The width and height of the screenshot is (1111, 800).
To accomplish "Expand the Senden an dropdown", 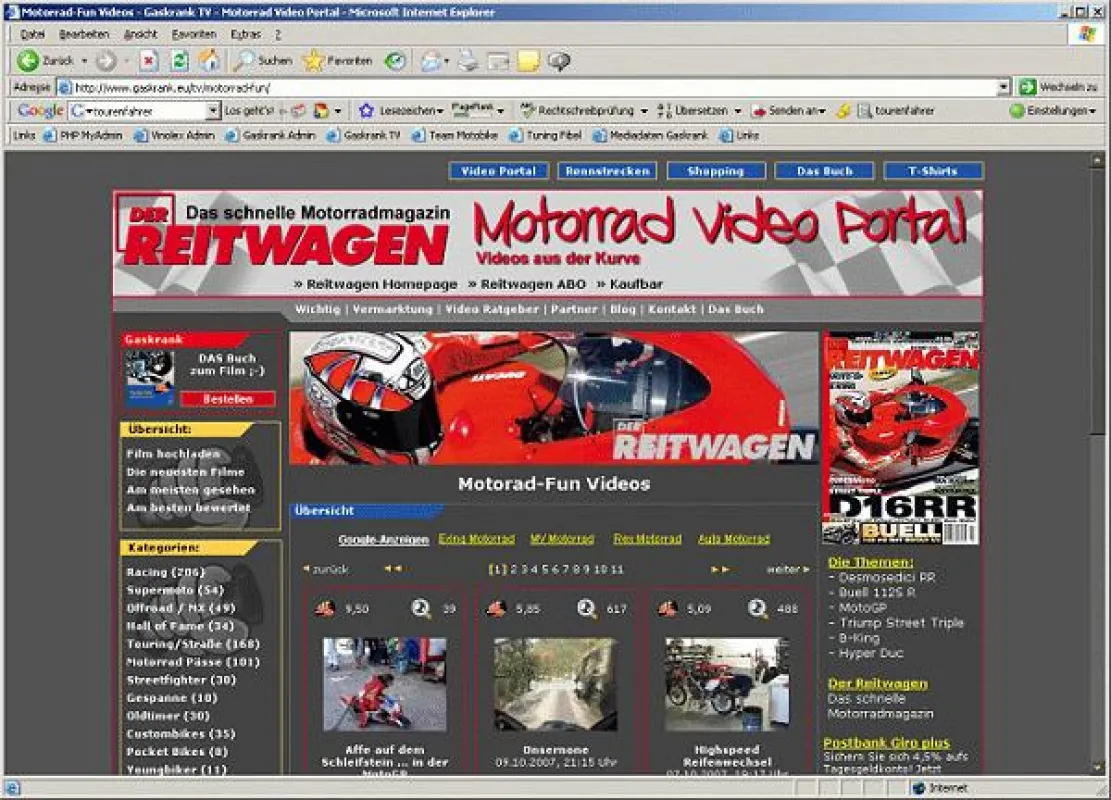I will pyautogui.click(x=822, y=111).
